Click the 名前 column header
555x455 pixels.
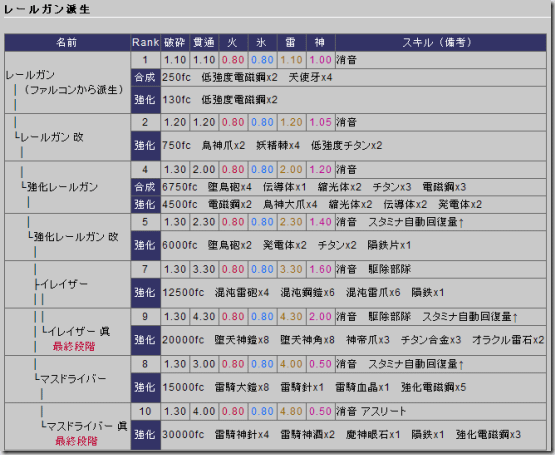click(67, 42)
